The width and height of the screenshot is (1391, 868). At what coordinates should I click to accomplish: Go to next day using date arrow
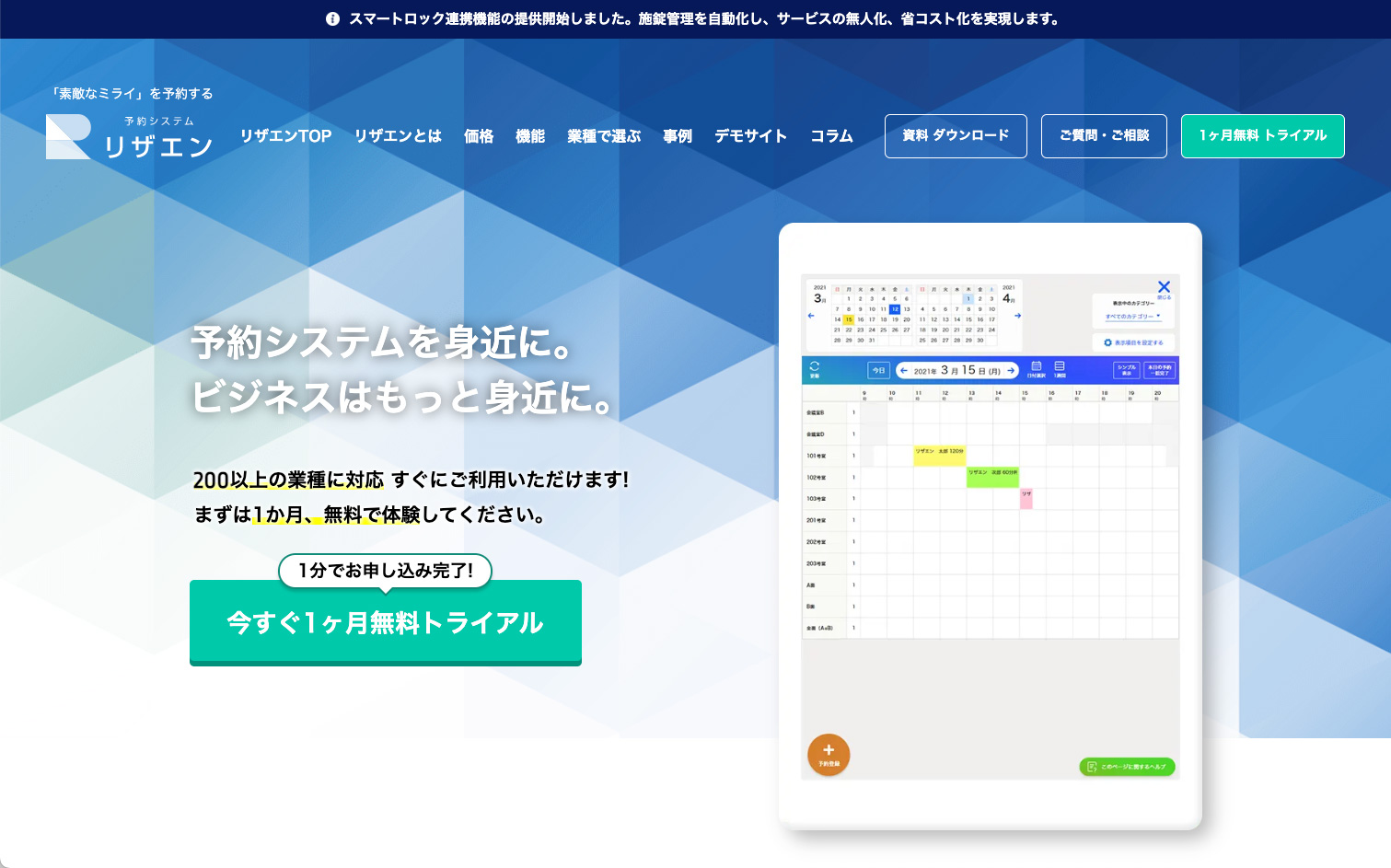pos(1011,371)
